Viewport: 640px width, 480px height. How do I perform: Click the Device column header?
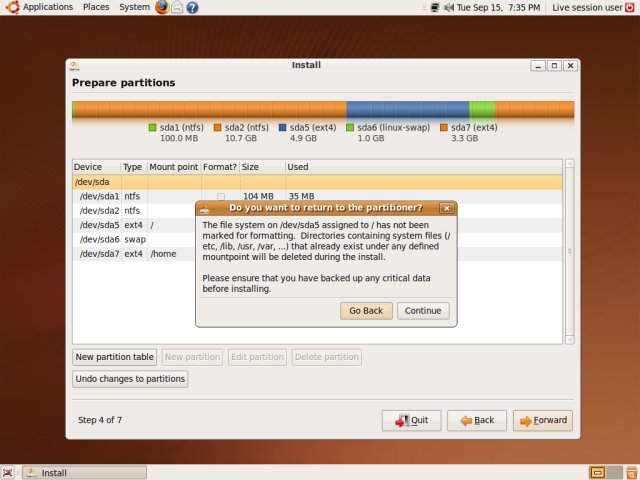[97, 167]
